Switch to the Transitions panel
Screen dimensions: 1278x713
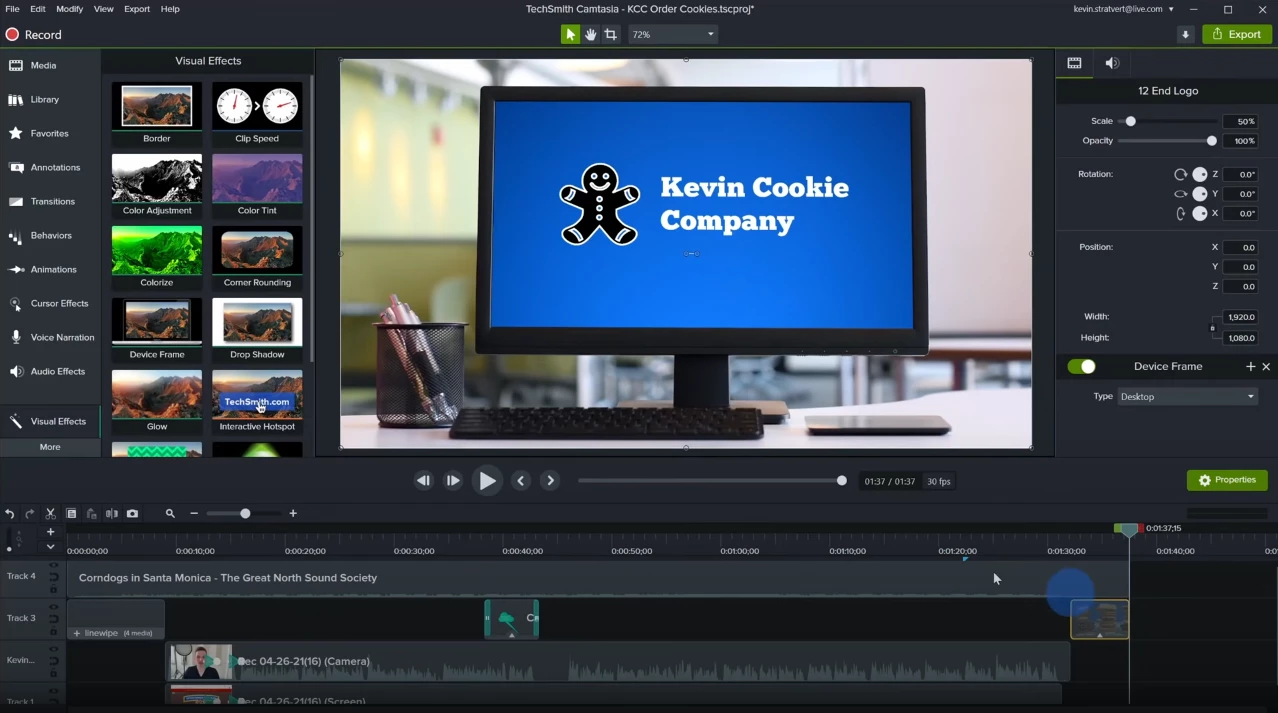coord(50,201)
